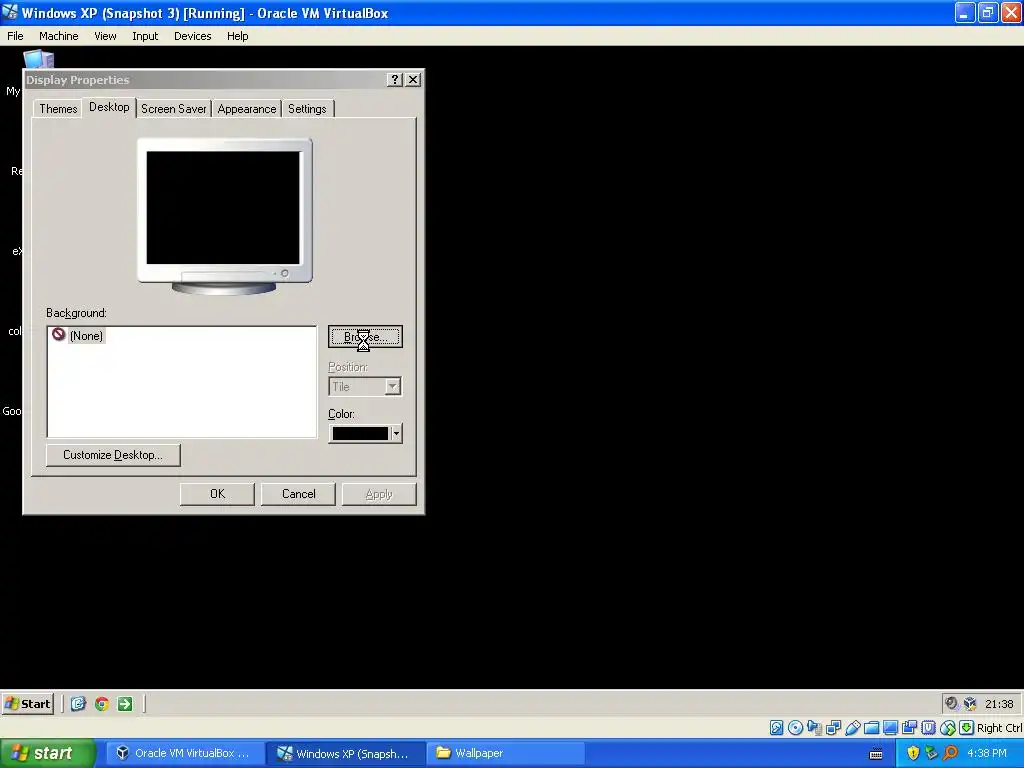Screen dimensions: 1024x768
Task: Switch to the Appearance tab
Action: click(247, 109)
